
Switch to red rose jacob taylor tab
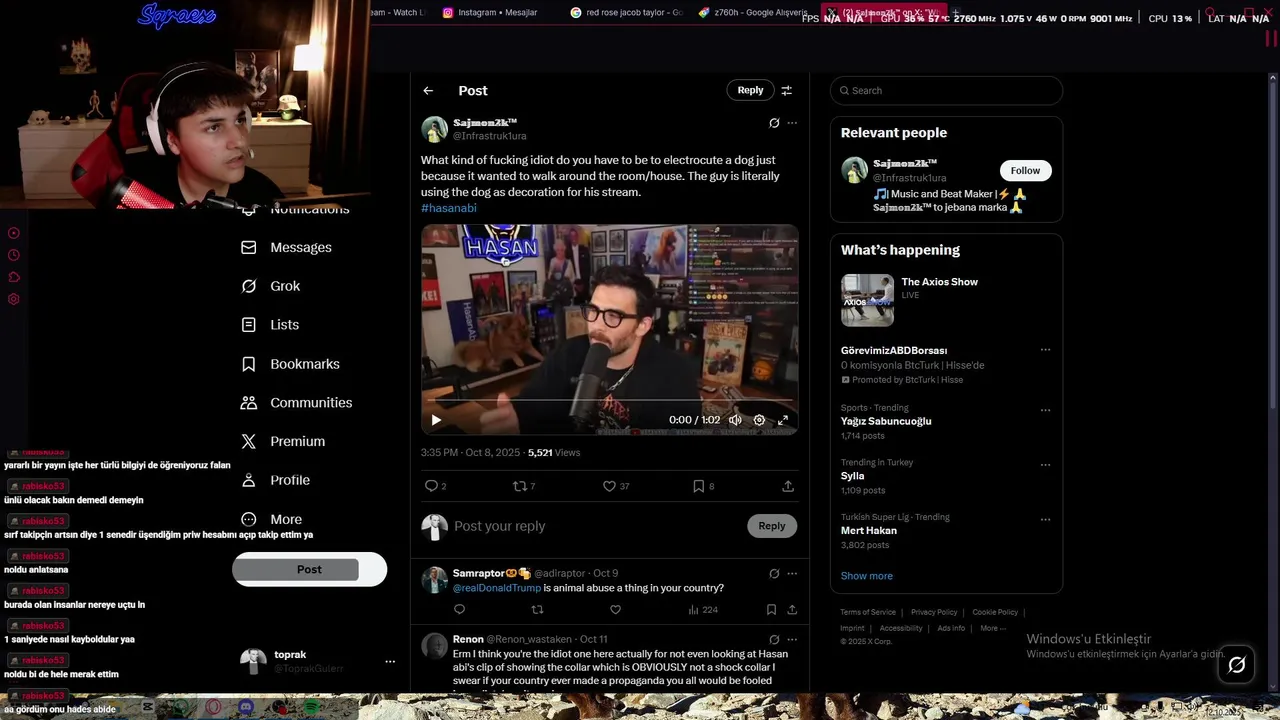pos(626,12)
